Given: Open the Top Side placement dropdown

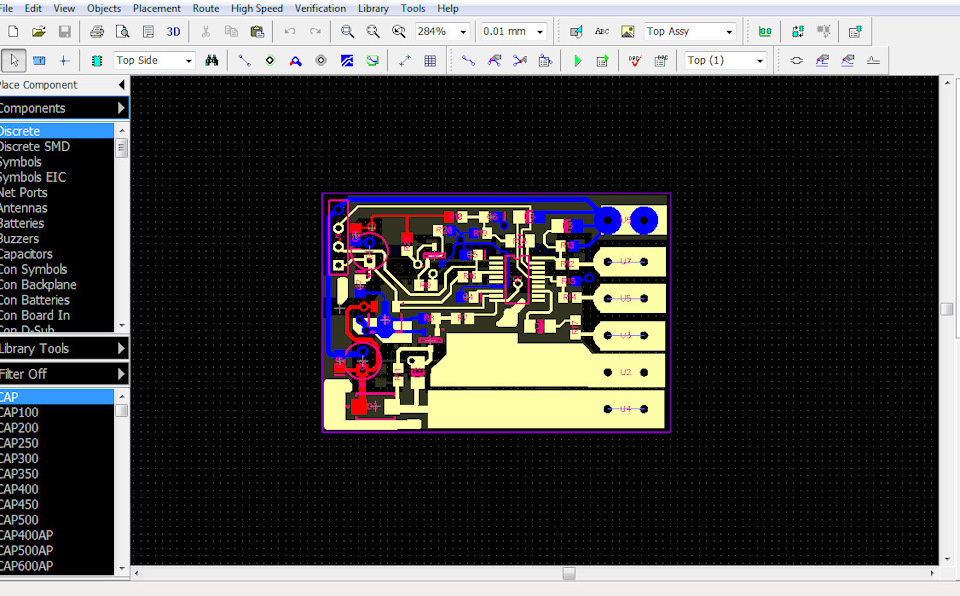Looking at the screenshot, I should click(189, 61).
